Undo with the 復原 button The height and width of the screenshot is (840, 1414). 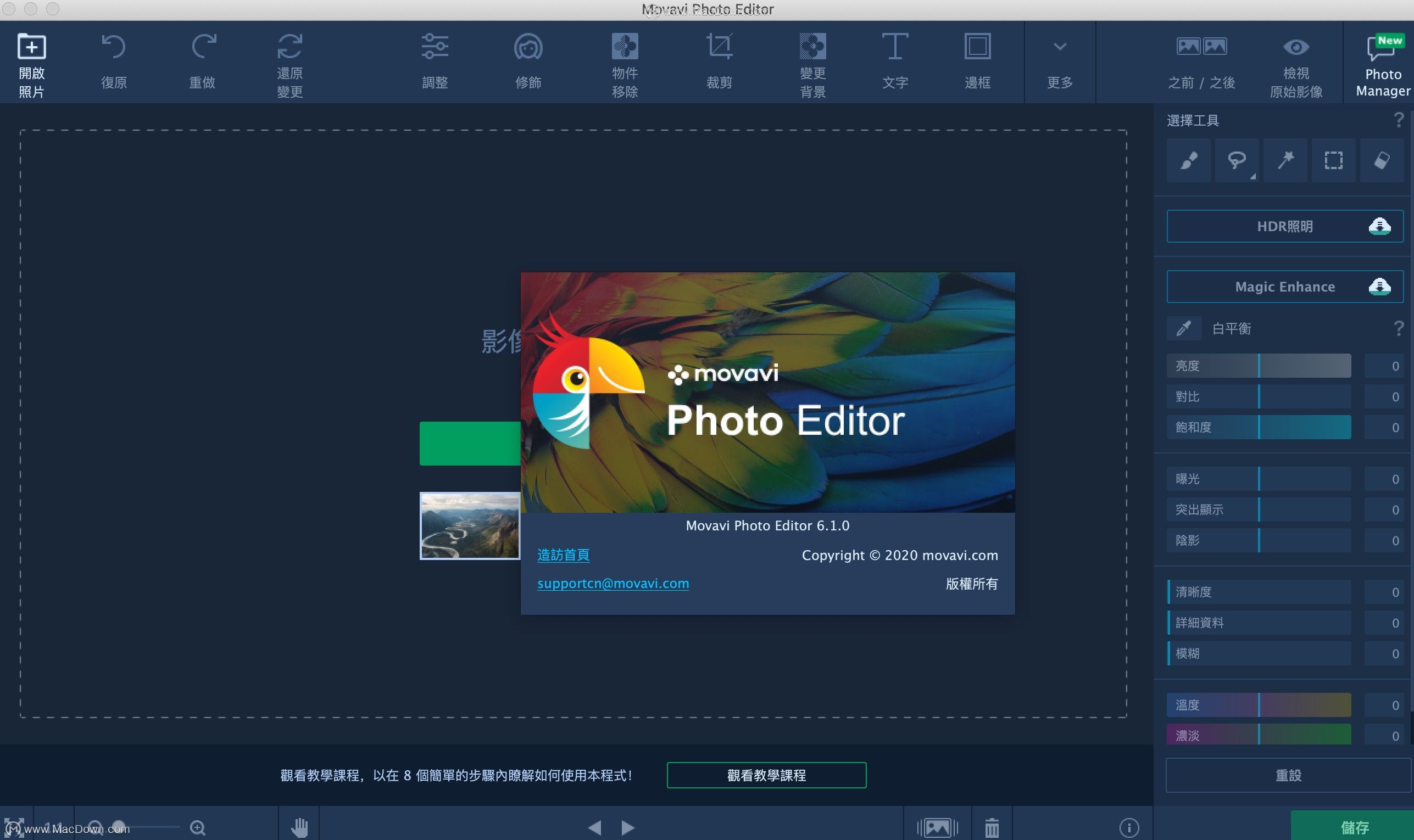pyautogui.click(x=114, y=61)
